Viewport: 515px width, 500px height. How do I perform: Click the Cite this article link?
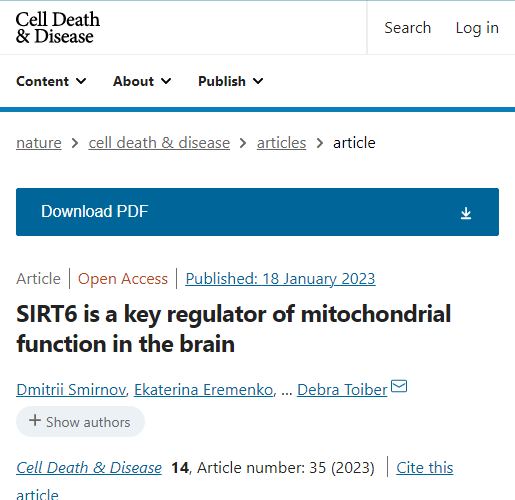(425, 468)
